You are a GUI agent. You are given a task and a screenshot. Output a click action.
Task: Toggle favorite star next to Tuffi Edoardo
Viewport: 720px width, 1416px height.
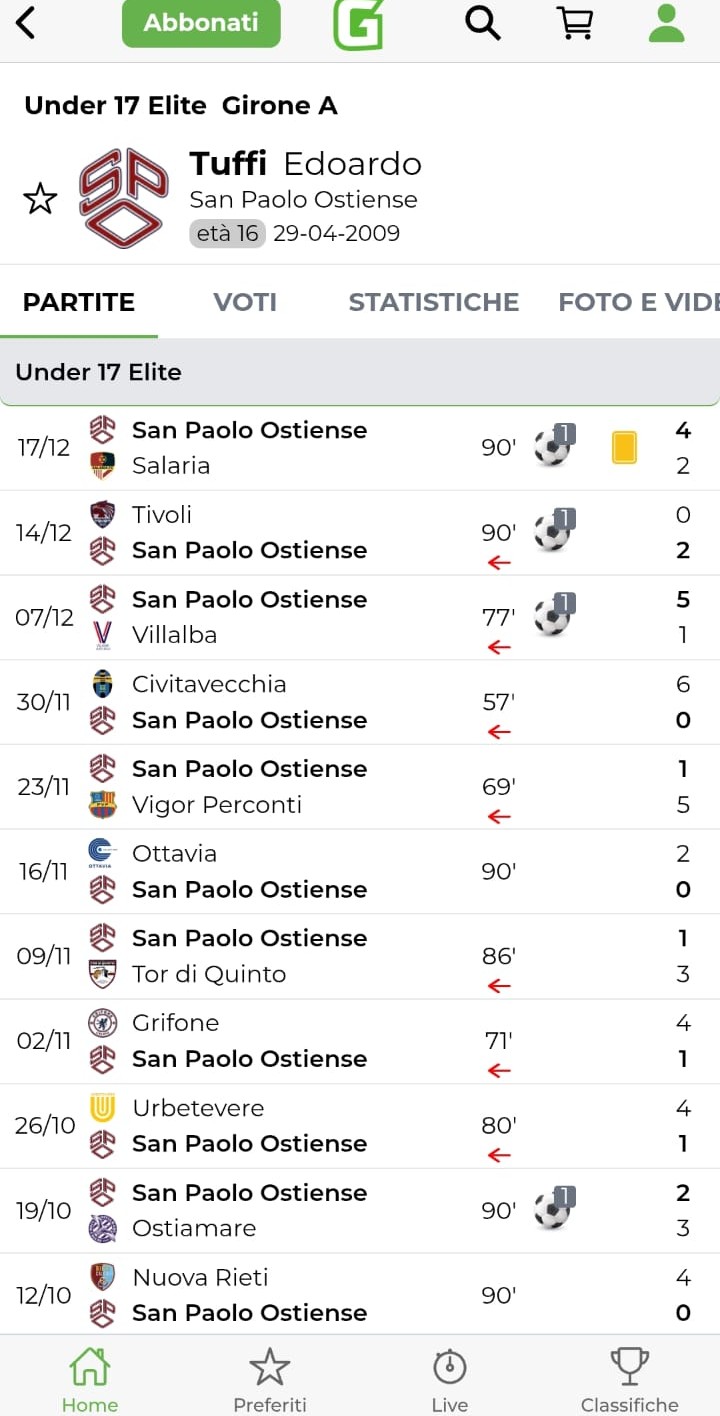tap(40, 199)
